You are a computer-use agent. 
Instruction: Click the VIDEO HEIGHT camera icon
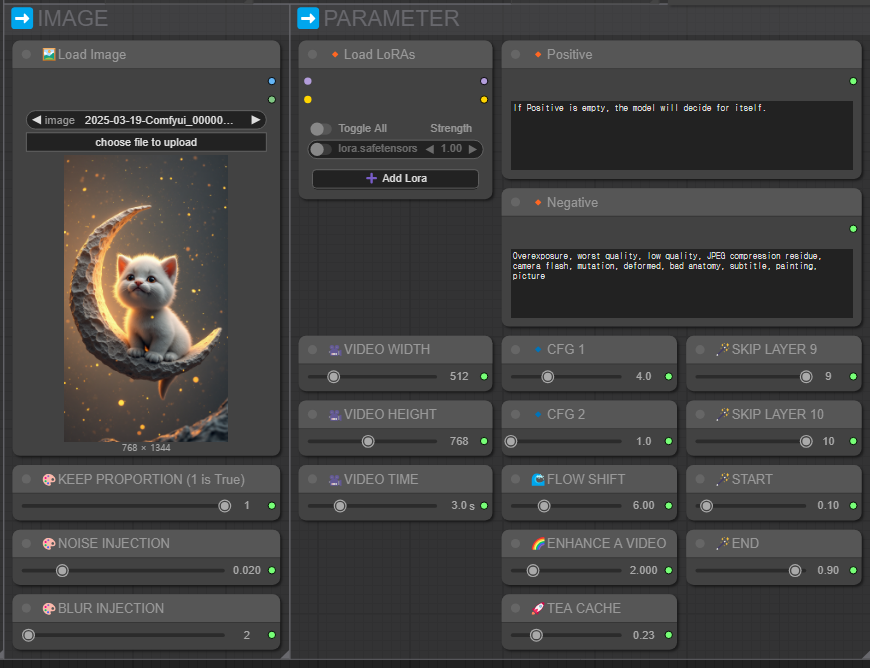335,414
